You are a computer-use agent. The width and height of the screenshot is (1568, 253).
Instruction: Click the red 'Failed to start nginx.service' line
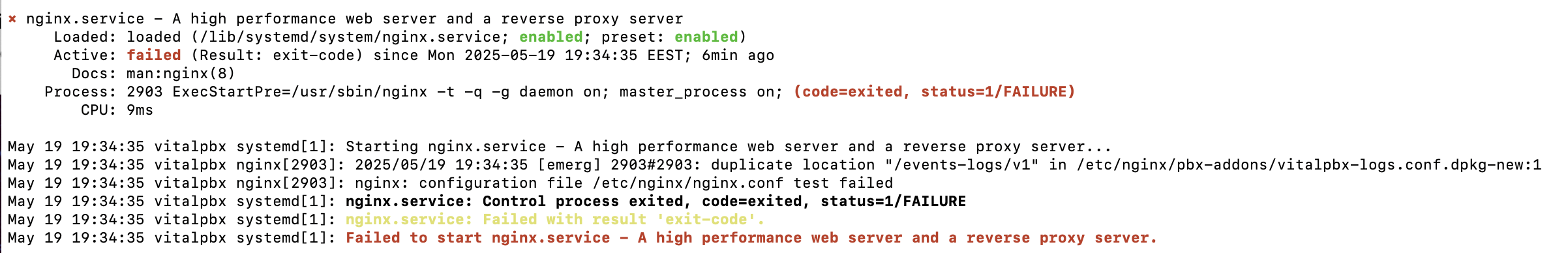pyautogui.click(x=751, y=238)
